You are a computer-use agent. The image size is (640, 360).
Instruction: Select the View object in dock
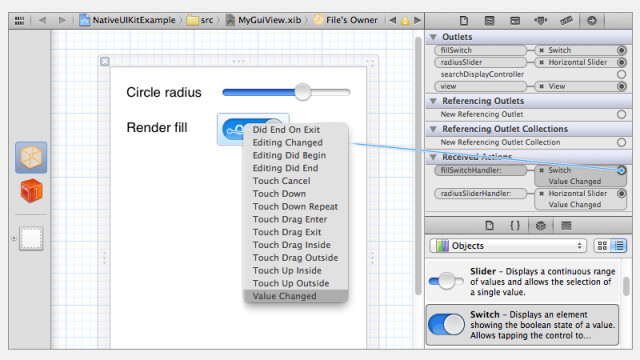point(31,238)
